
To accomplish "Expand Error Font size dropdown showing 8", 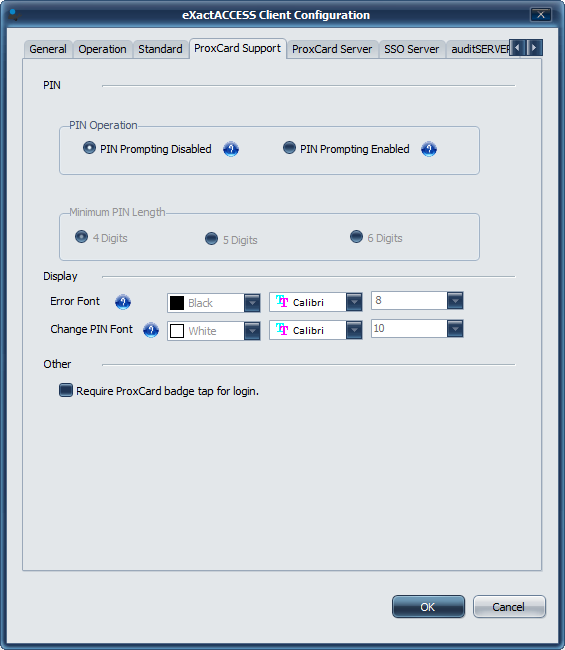I will coord(455,301).
